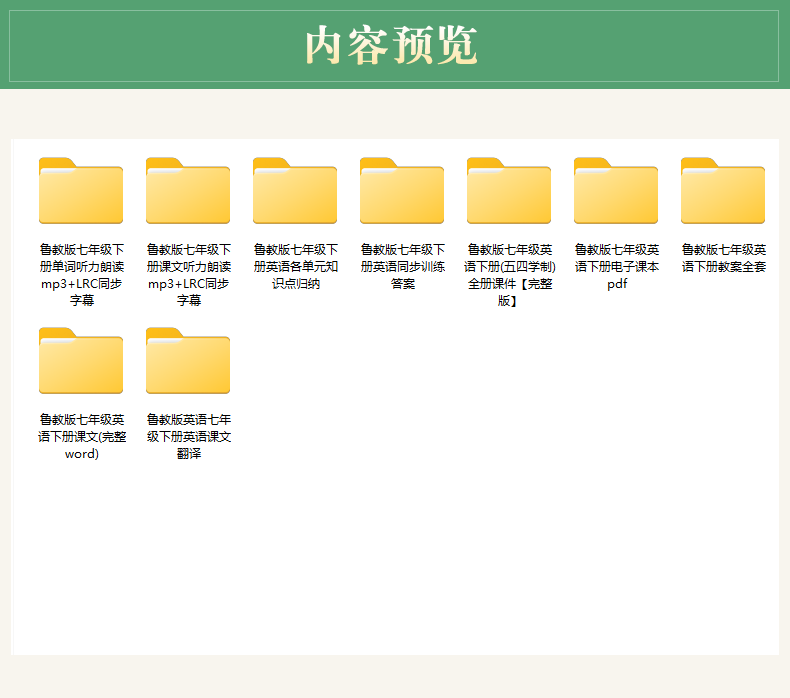Viewport: 790px width, 698px height.
Task: Select the label 鲁教版七年级下册英语各单元知识点归纳
Action: [x=296, y=266]
